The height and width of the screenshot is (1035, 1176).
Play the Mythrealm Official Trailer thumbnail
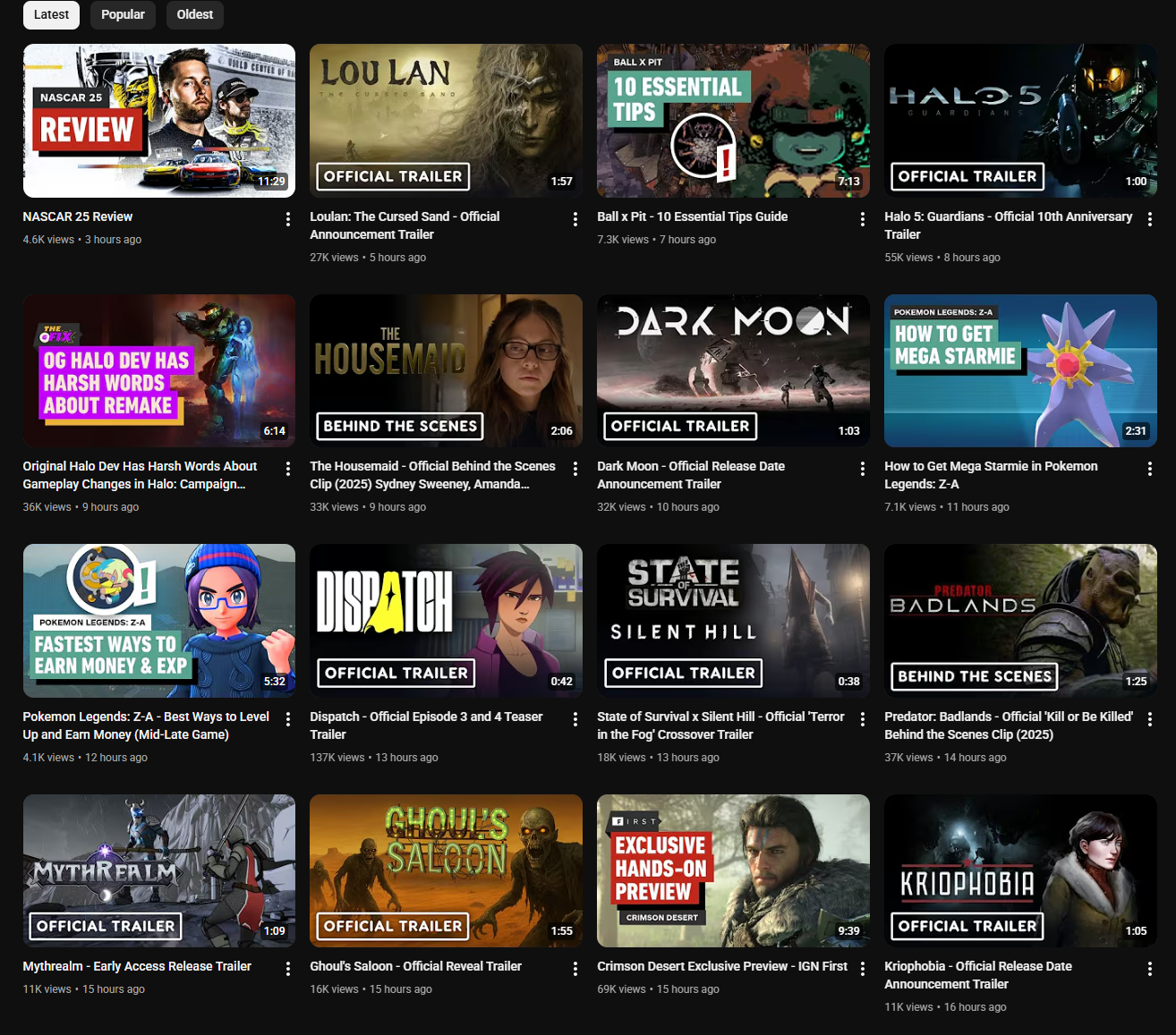click(x=159, y=870)
